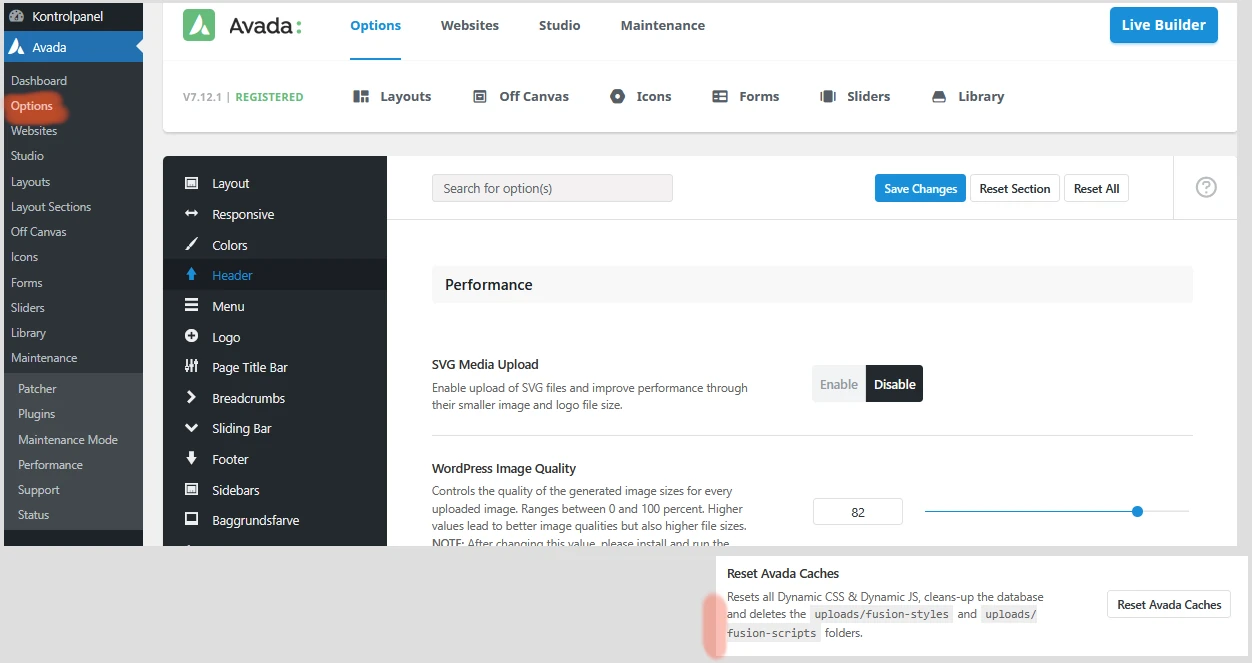Click the Responsive arrows icon
The image size is (1252, 663).
point(191,214)
